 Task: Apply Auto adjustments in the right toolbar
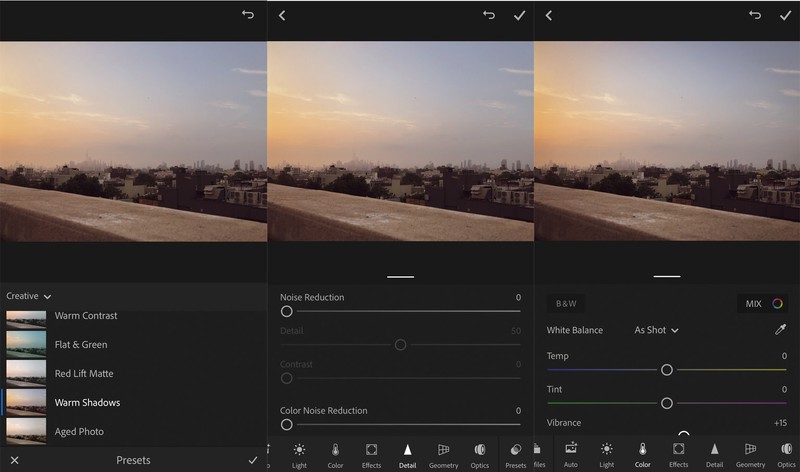click(571, 454)
